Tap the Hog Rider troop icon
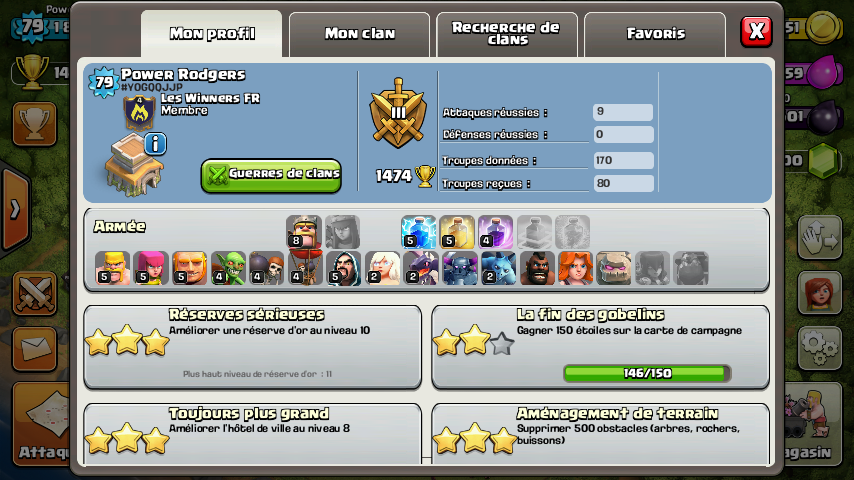Image resolution: width=854 pixels, height=480 pixels. (537, 268)
